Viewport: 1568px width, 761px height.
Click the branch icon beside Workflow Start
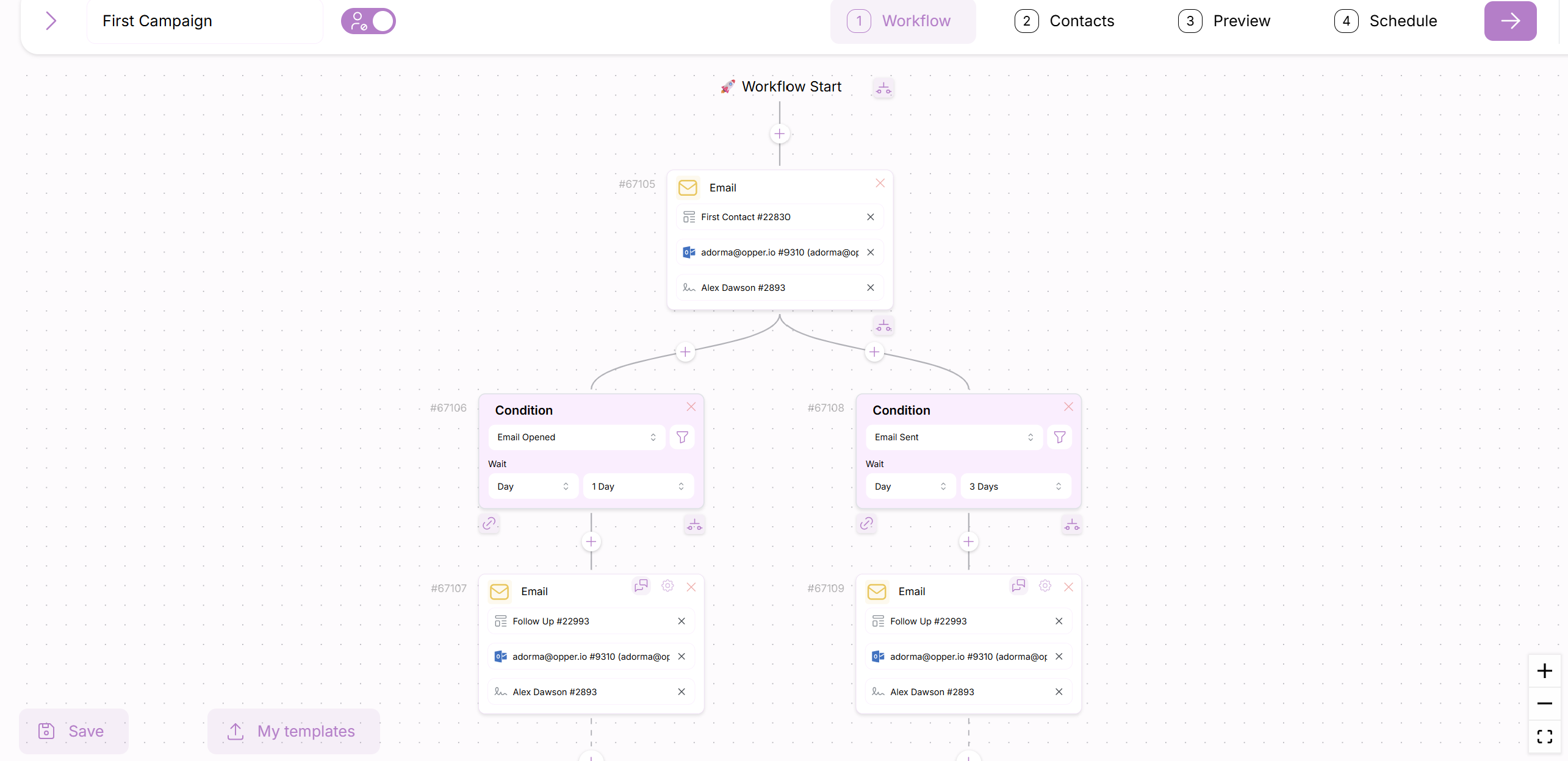tap(883, 88)
